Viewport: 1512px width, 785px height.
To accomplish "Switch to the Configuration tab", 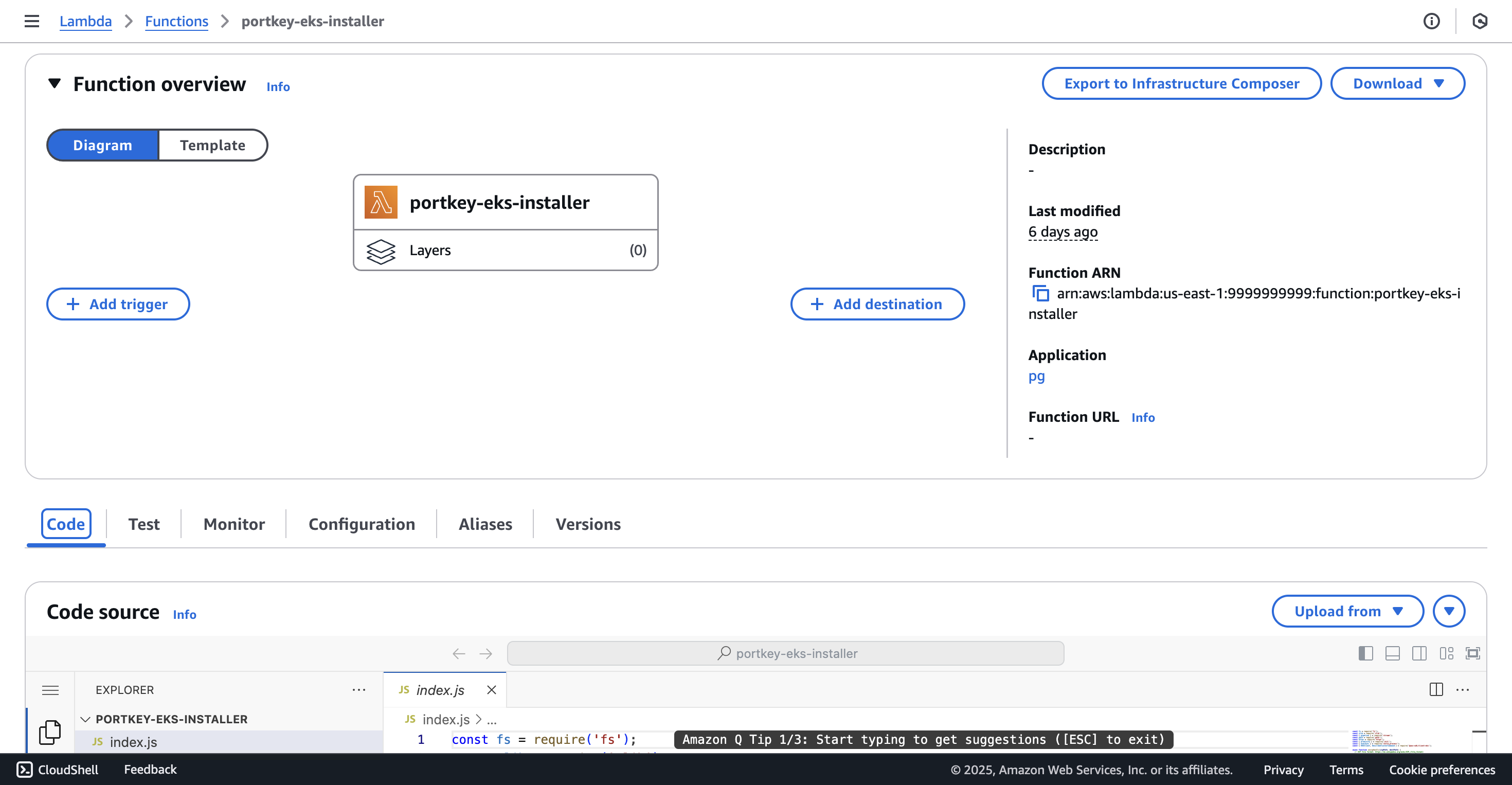I will 362,524.
